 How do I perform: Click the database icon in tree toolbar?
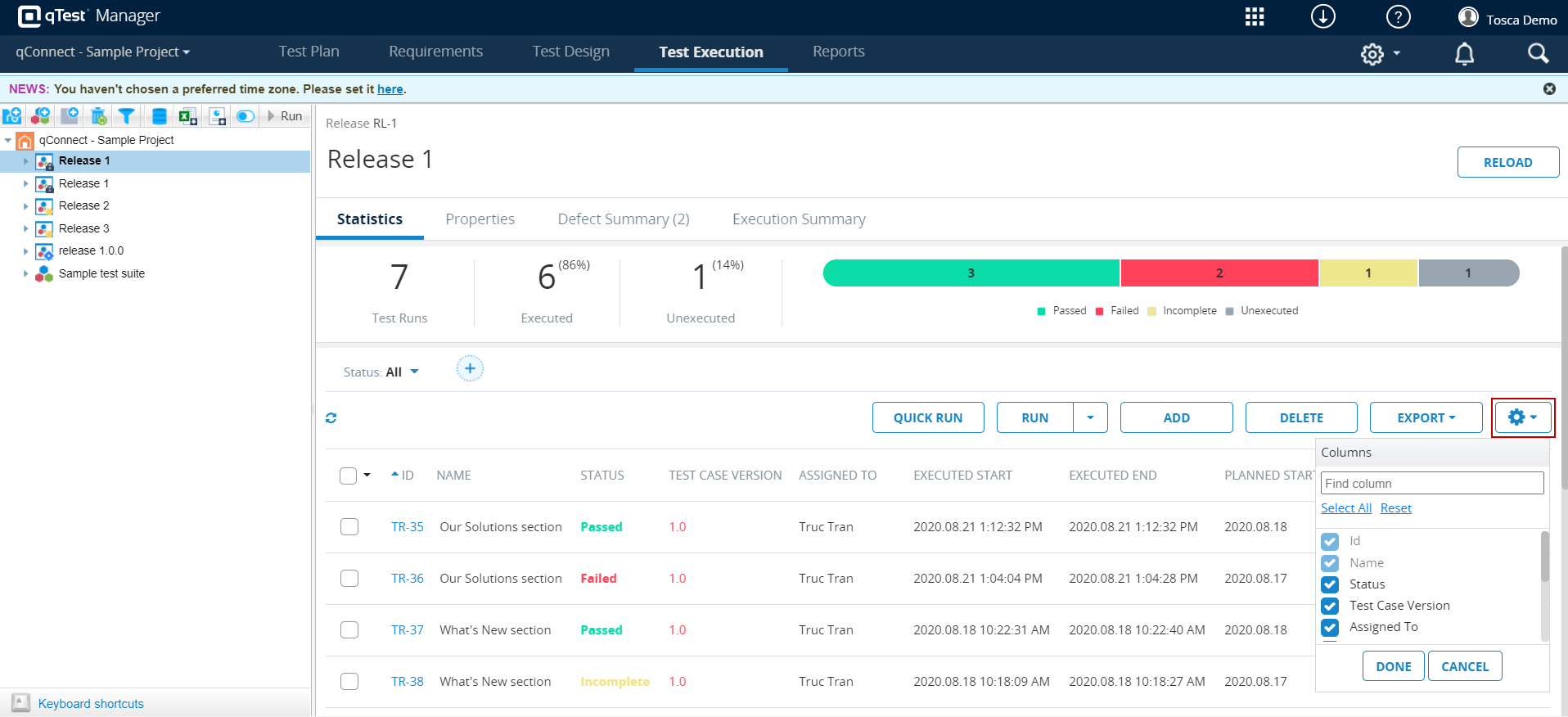click(x=160, y=116)
